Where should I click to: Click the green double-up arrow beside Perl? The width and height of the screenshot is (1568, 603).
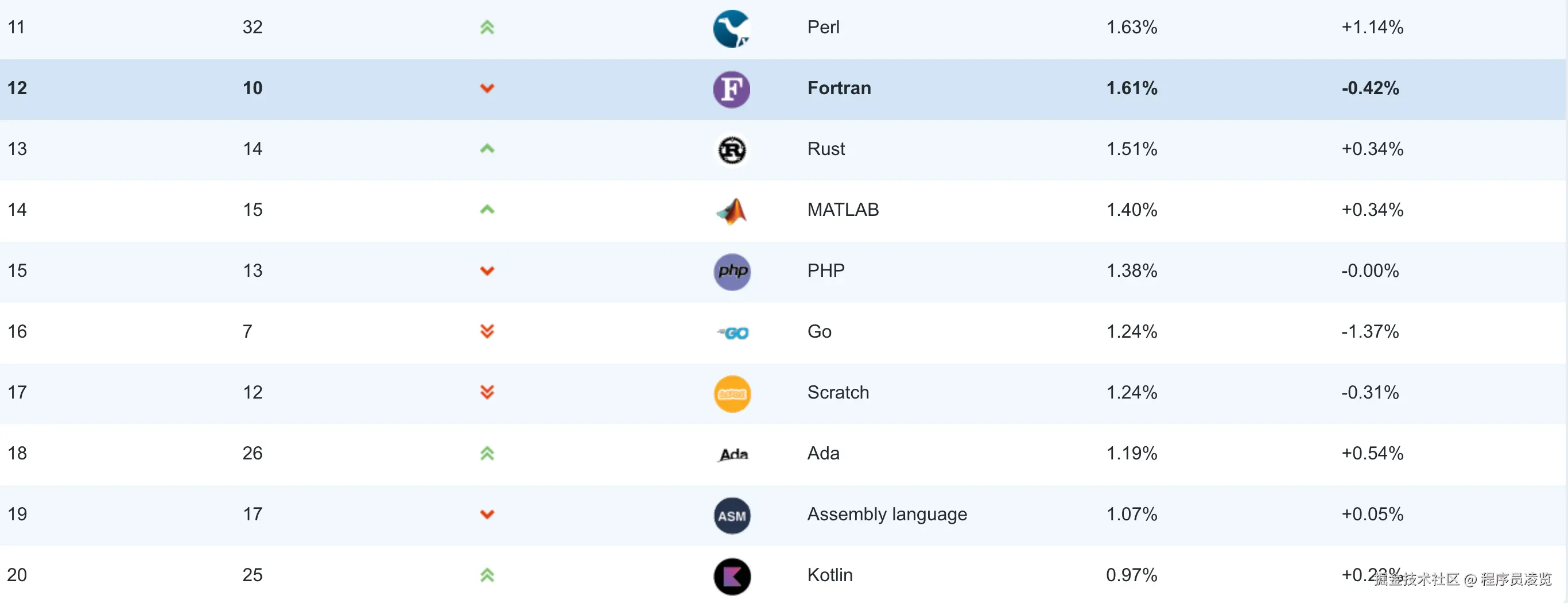coord(486,28)
